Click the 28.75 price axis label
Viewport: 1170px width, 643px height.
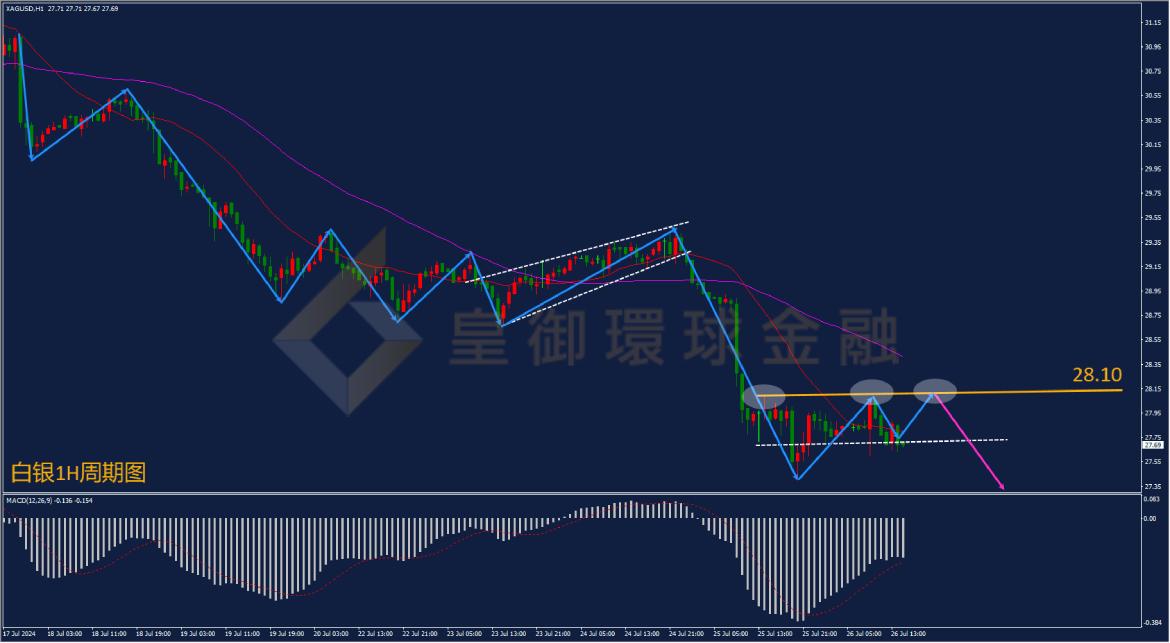[x=1152, y=316]
